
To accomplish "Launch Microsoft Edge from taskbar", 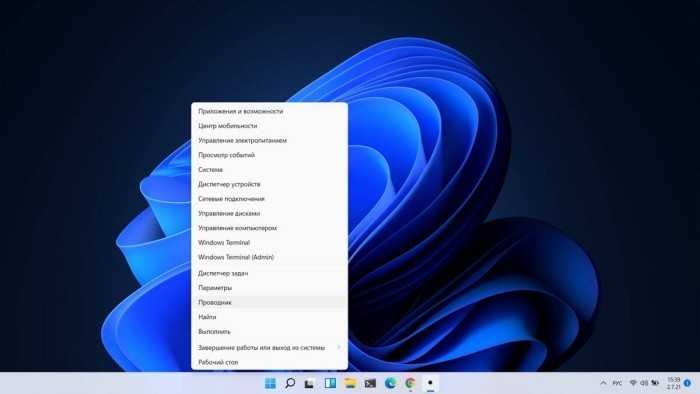I will 390,383.
